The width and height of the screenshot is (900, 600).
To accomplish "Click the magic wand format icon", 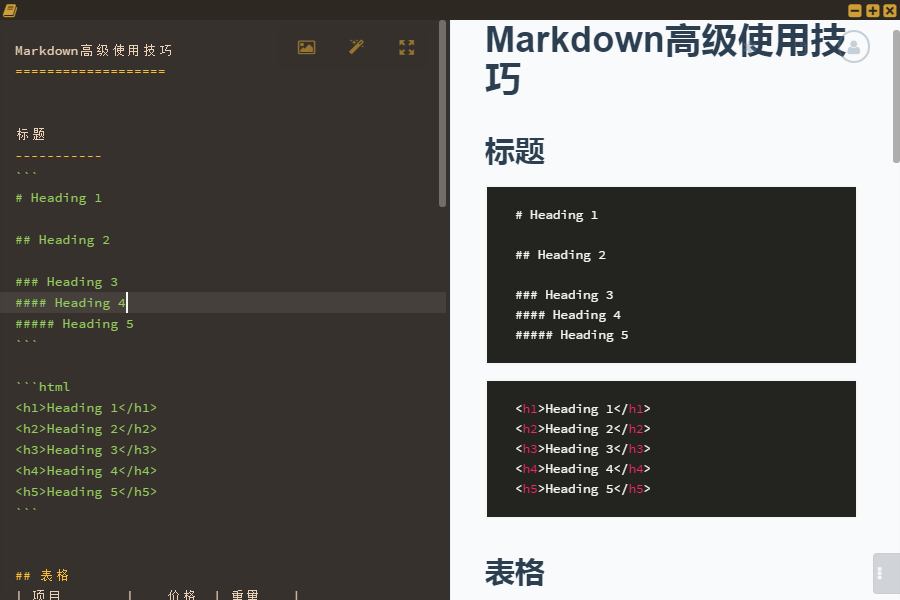I will (x=356, y=47).
